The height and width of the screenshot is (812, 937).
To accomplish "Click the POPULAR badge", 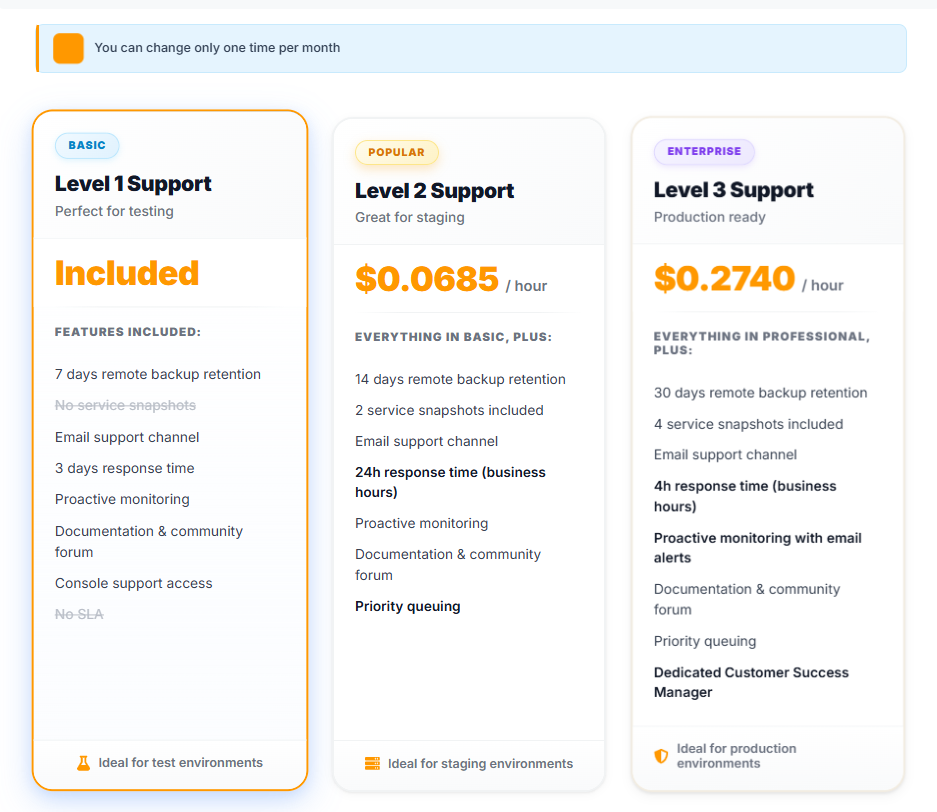I will [396, 153].
